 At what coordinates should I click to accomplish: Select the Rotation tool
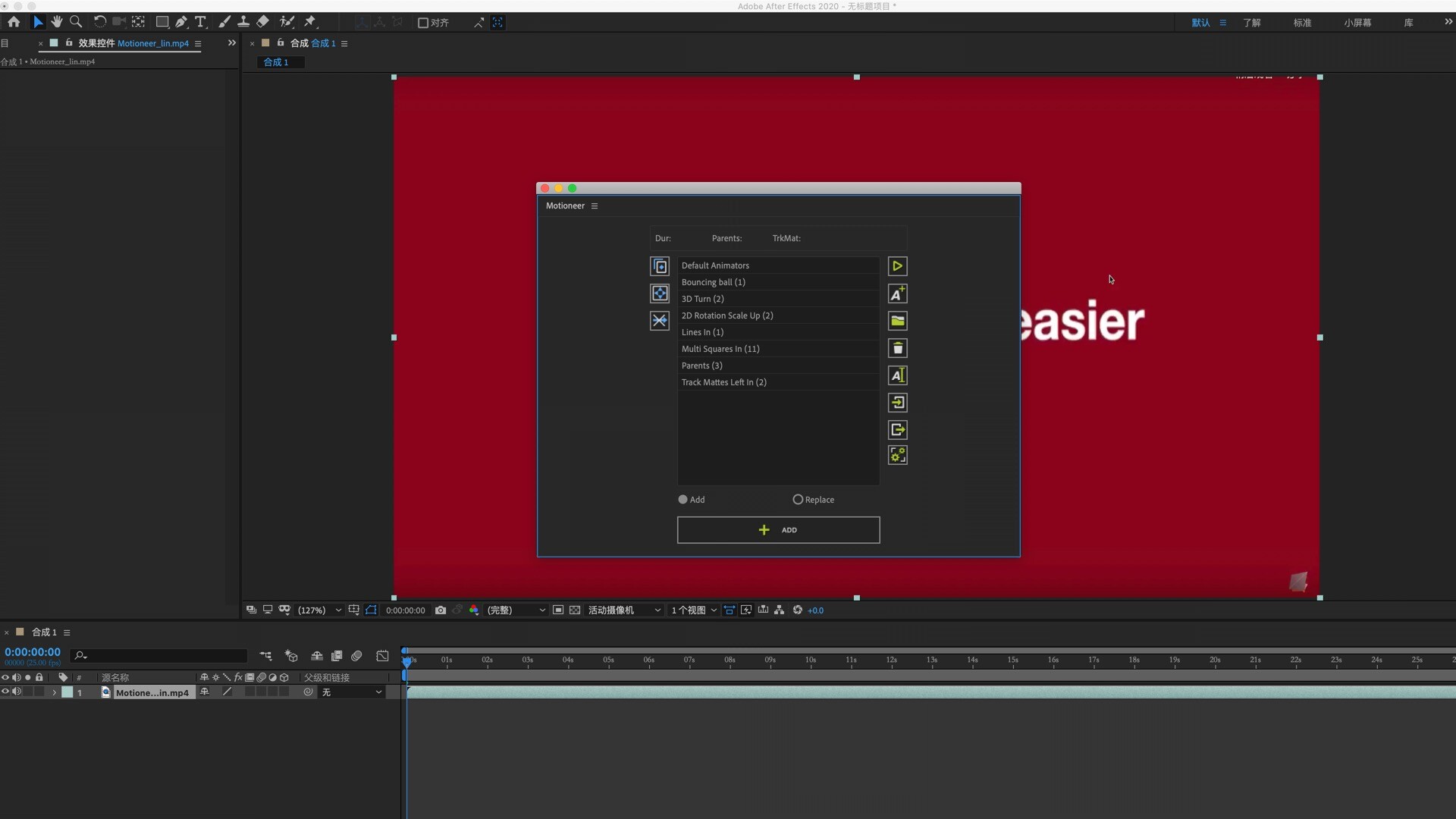pos(99,22)
